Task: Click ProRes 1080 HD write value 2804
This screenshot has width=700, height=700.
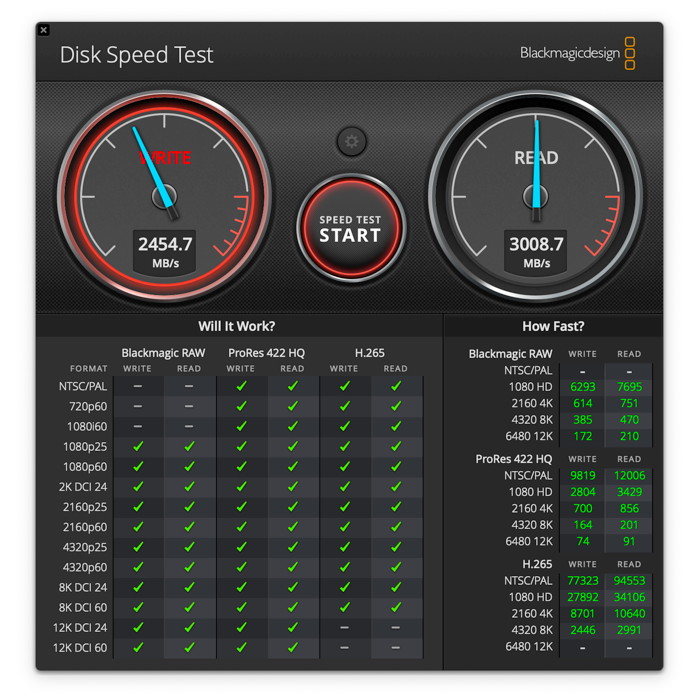Action: [x=583, y=492]
